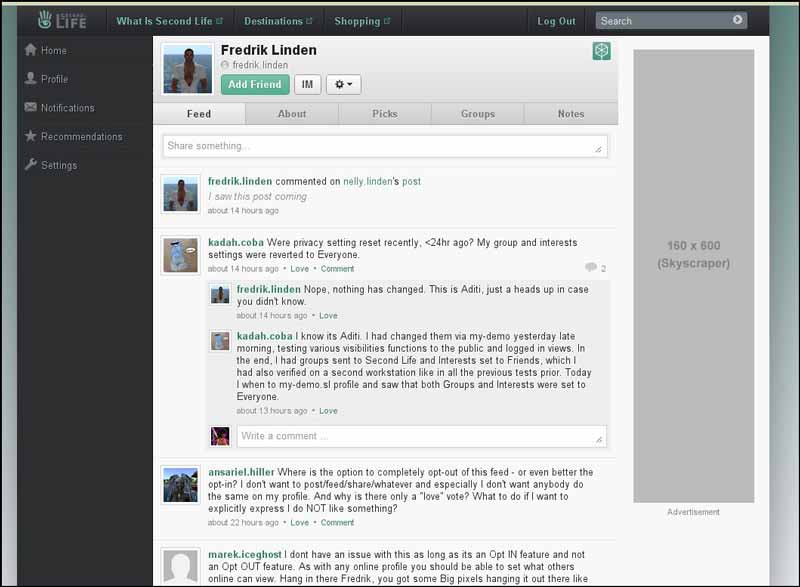Focus the Share something text box
The image size is (800, 587).
[x=385, y=147]
